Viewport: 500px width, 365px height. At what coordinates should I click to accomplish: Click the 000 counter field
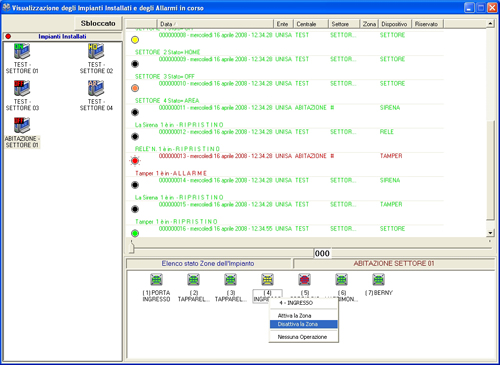[x=322, y=253]
